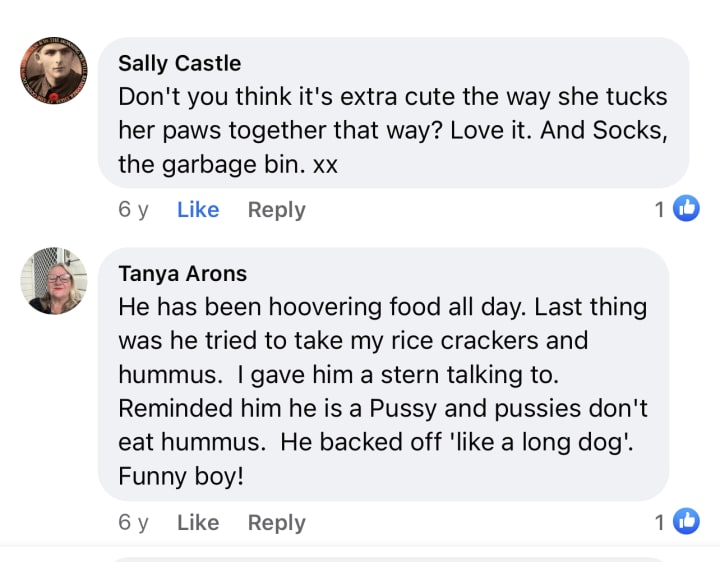
Task: View reaction count on Tanya Arons' comment
Action: [660, 521]
